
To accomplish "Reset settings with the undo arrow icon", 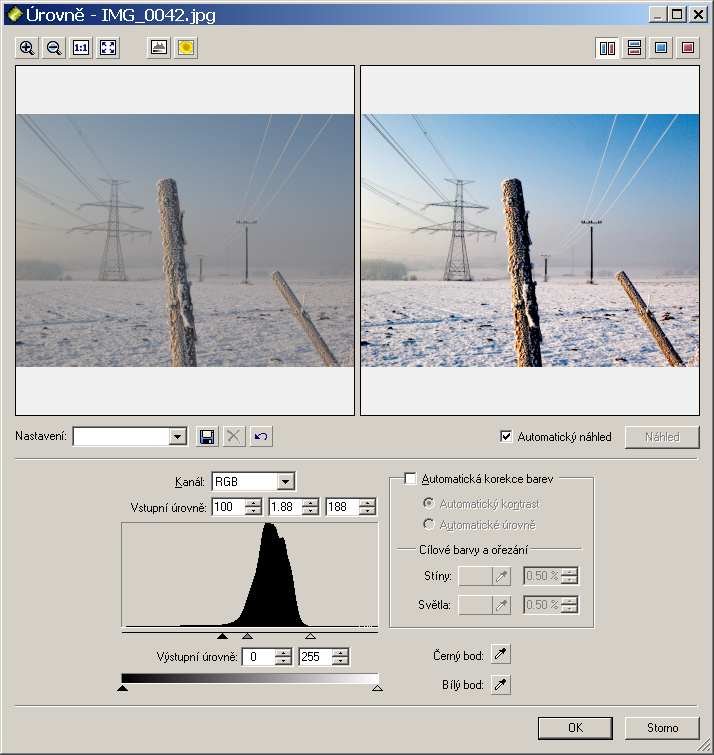I will point(261,437).
